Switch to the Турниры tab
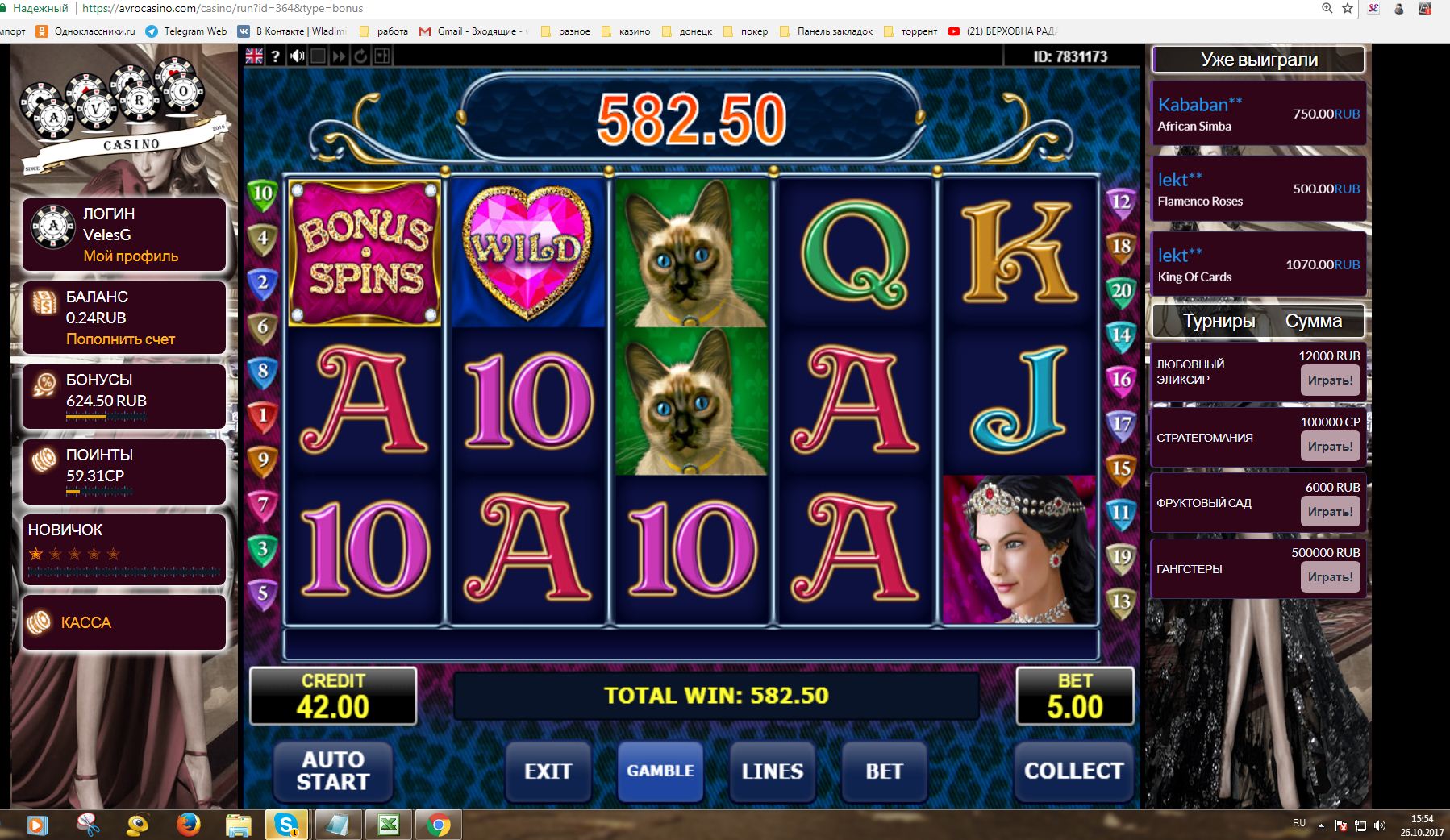1450x840 pixels. [x=1219, y=321]
